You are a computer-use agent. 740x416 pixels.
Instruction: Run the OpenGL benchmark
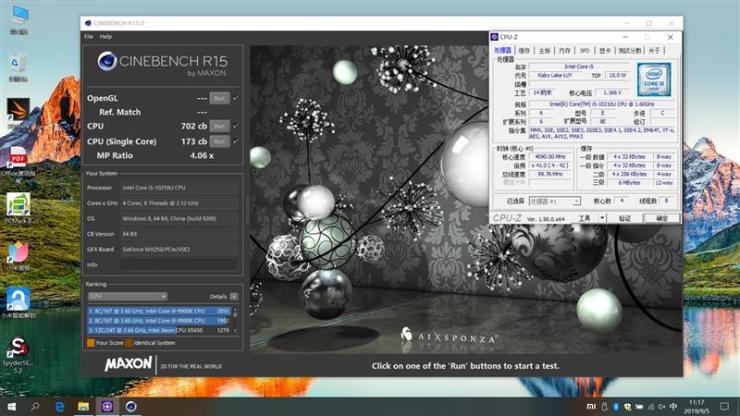pos(219,98)
